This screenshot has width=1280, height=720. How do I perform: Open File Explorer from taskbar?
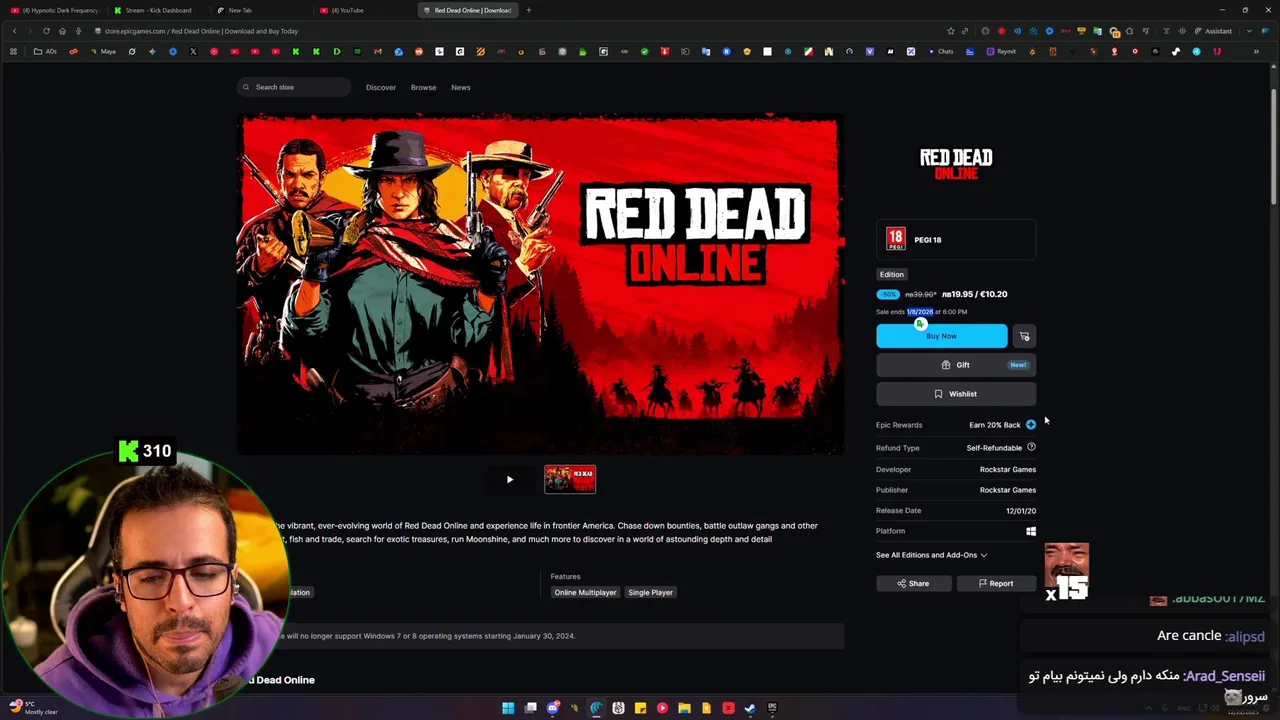point(684,708)
